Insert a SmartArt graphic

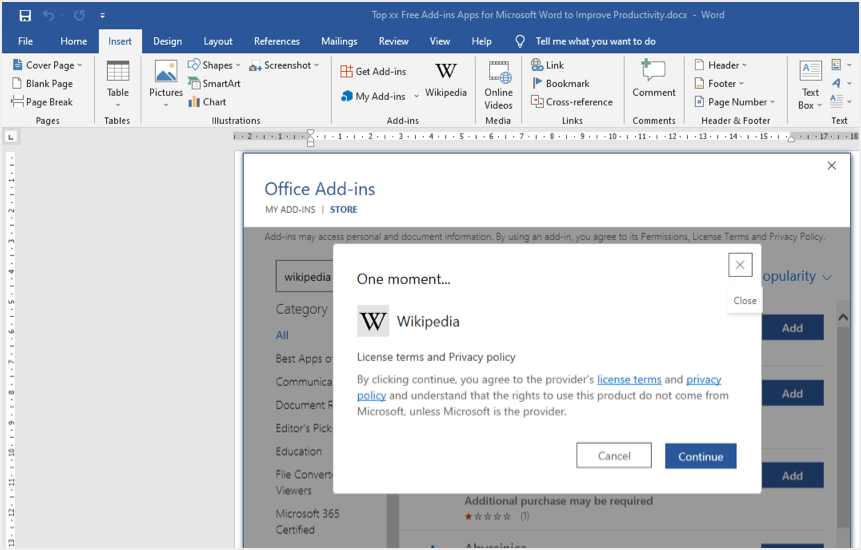[x=214, y=83]
